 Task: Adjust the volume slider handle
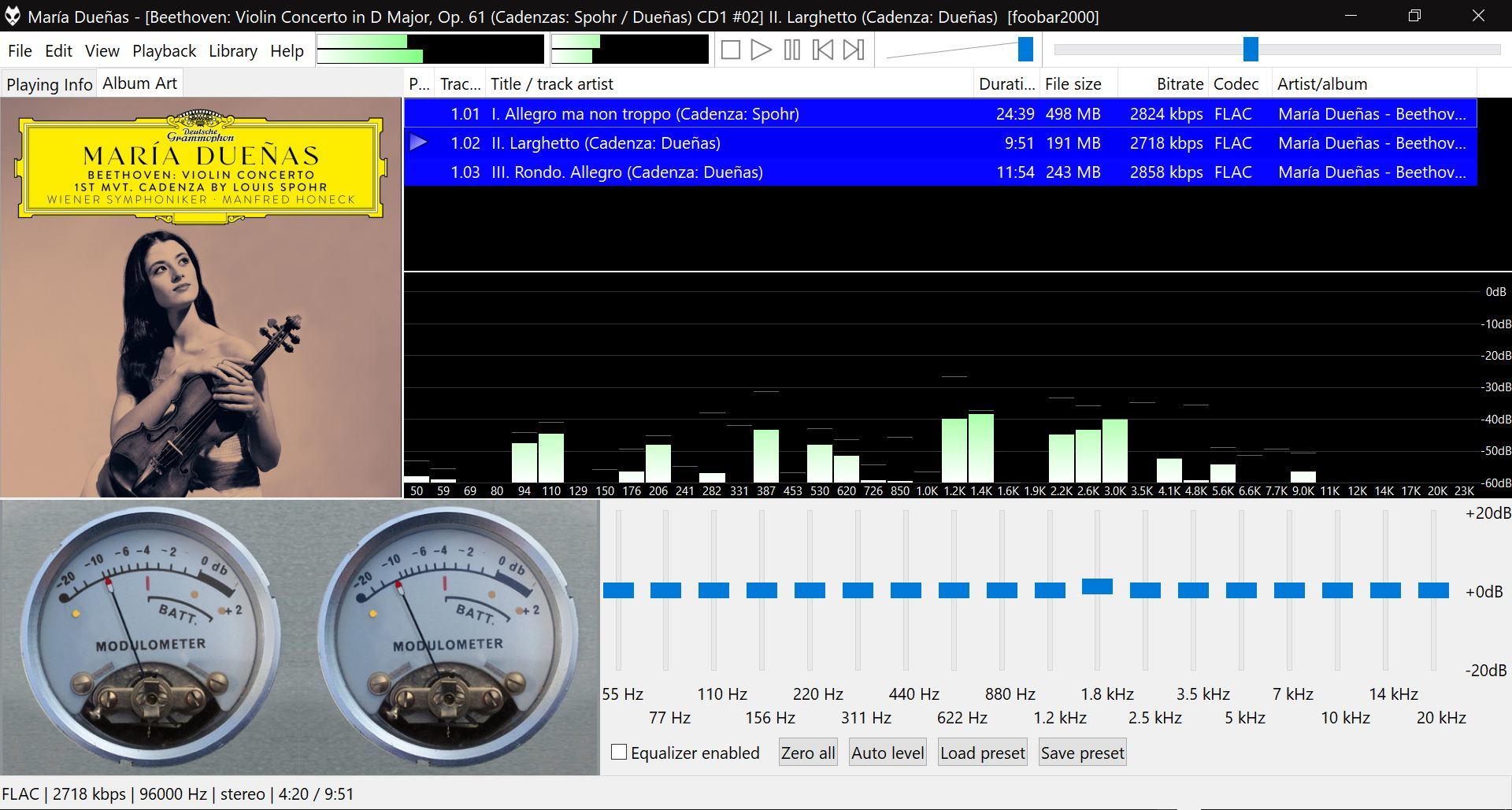tap(1025, 50)
